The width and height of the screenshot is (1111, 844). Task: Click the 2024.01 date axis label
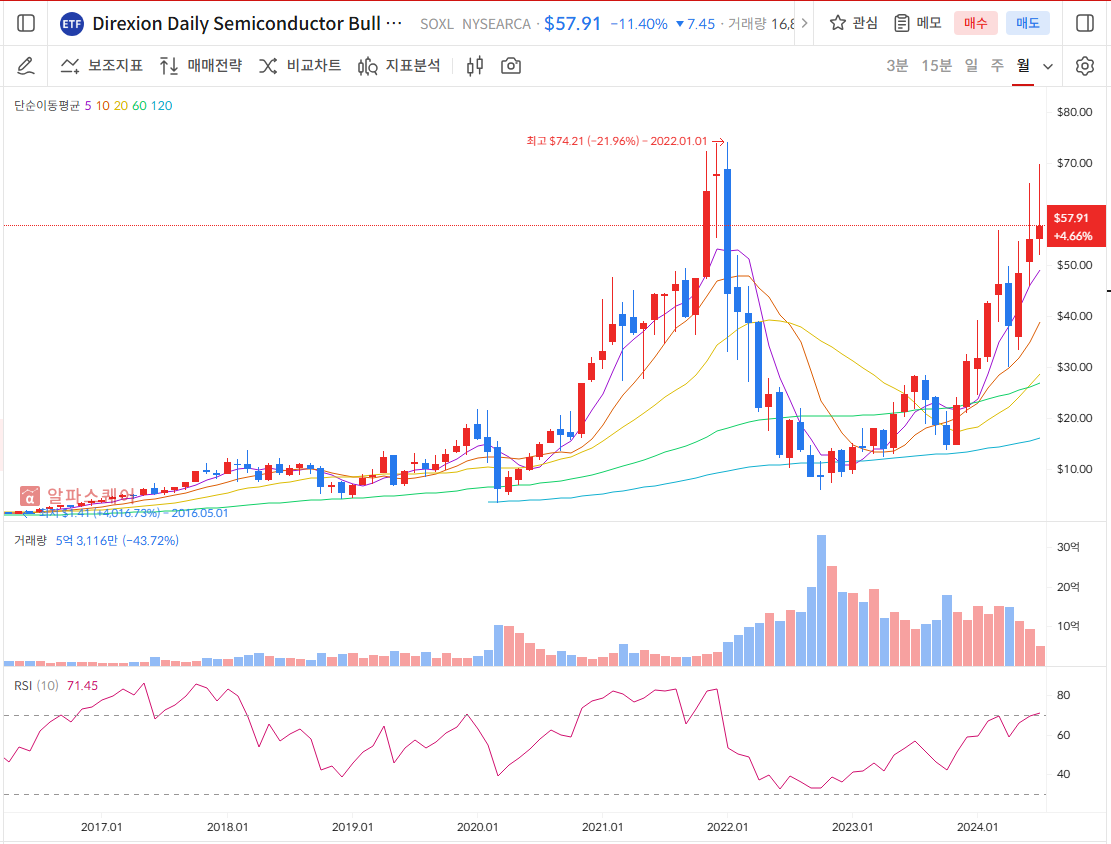(978, 827)
